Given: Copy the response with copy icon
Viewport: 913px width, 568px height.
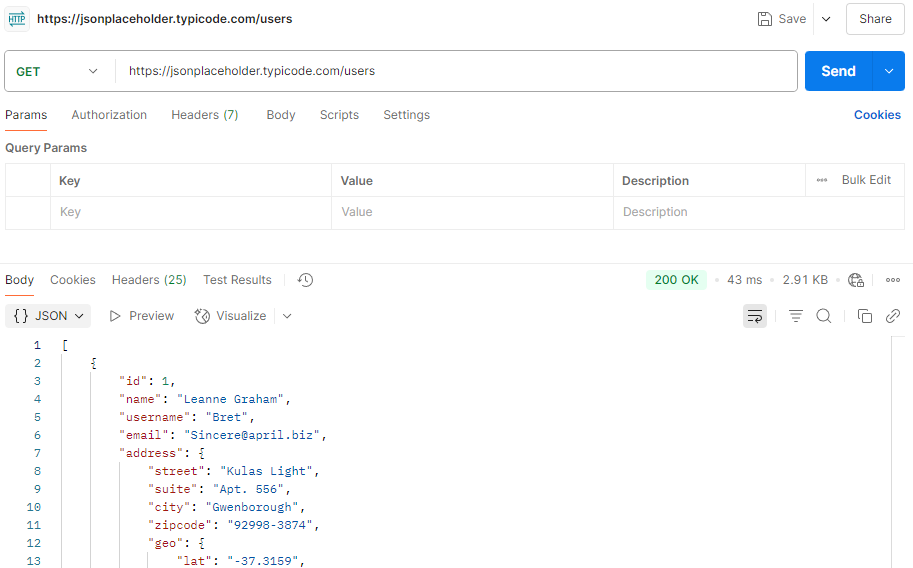Looking at the screenshot, I should [x=865, y=316].
